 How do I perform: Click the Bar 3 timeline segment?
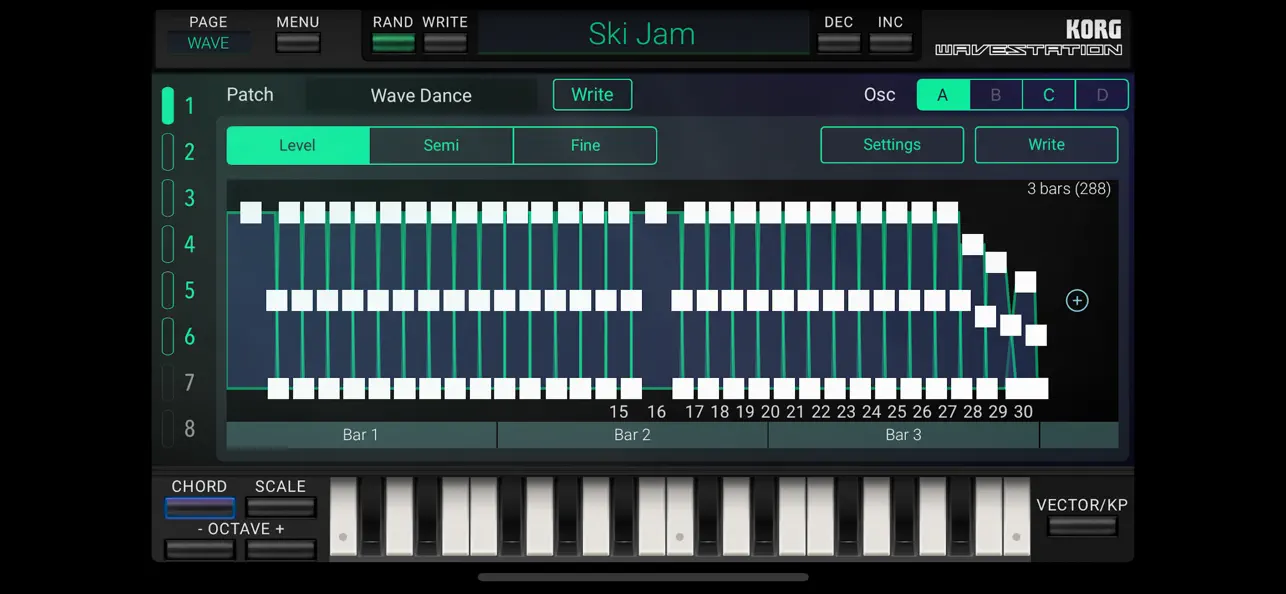[904, 435]
